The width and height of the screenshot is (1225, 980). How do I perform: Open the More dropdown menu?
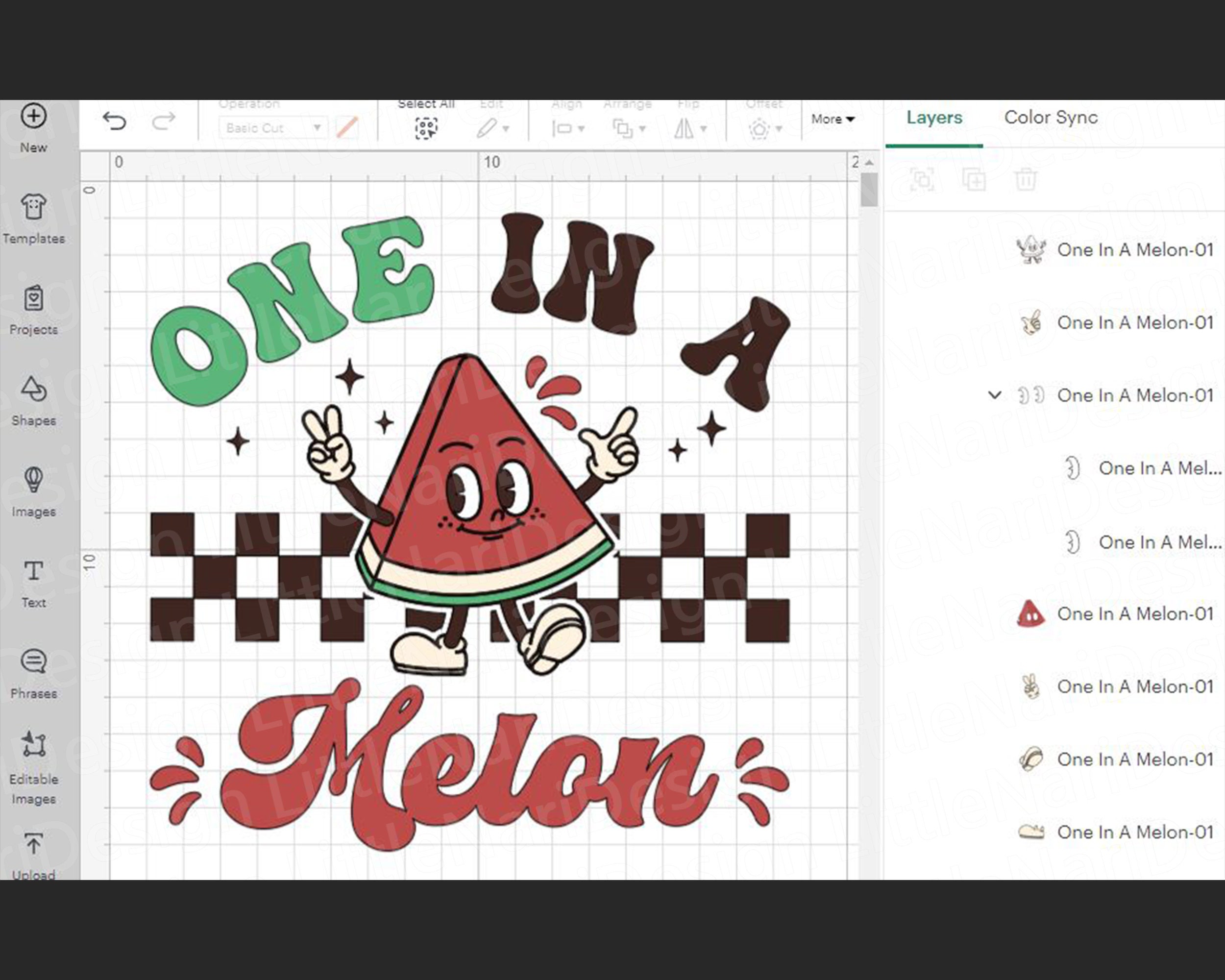pos(833,119)
